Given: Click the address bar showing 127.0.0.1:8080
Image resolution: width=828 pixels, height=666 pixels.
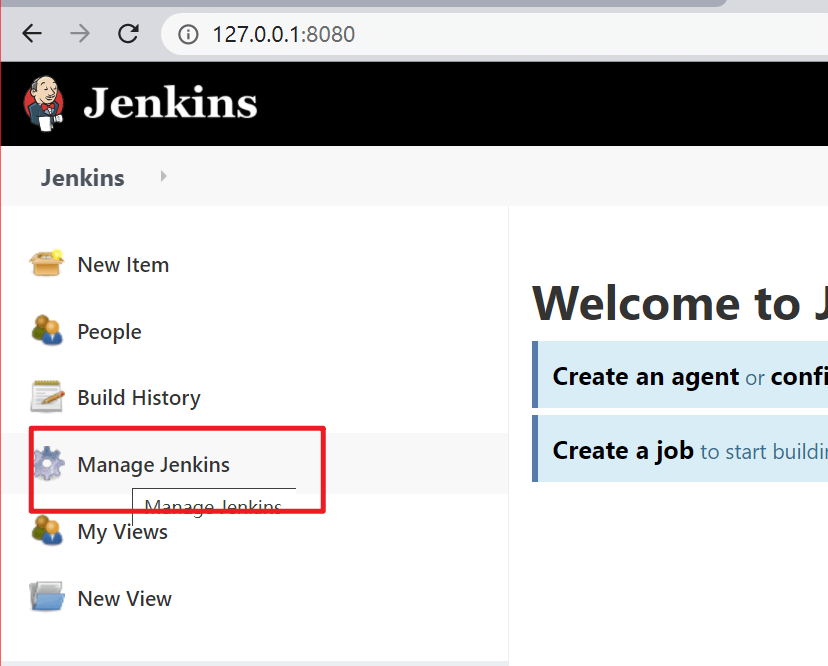Looking at the screenshot, I should 496,35.
